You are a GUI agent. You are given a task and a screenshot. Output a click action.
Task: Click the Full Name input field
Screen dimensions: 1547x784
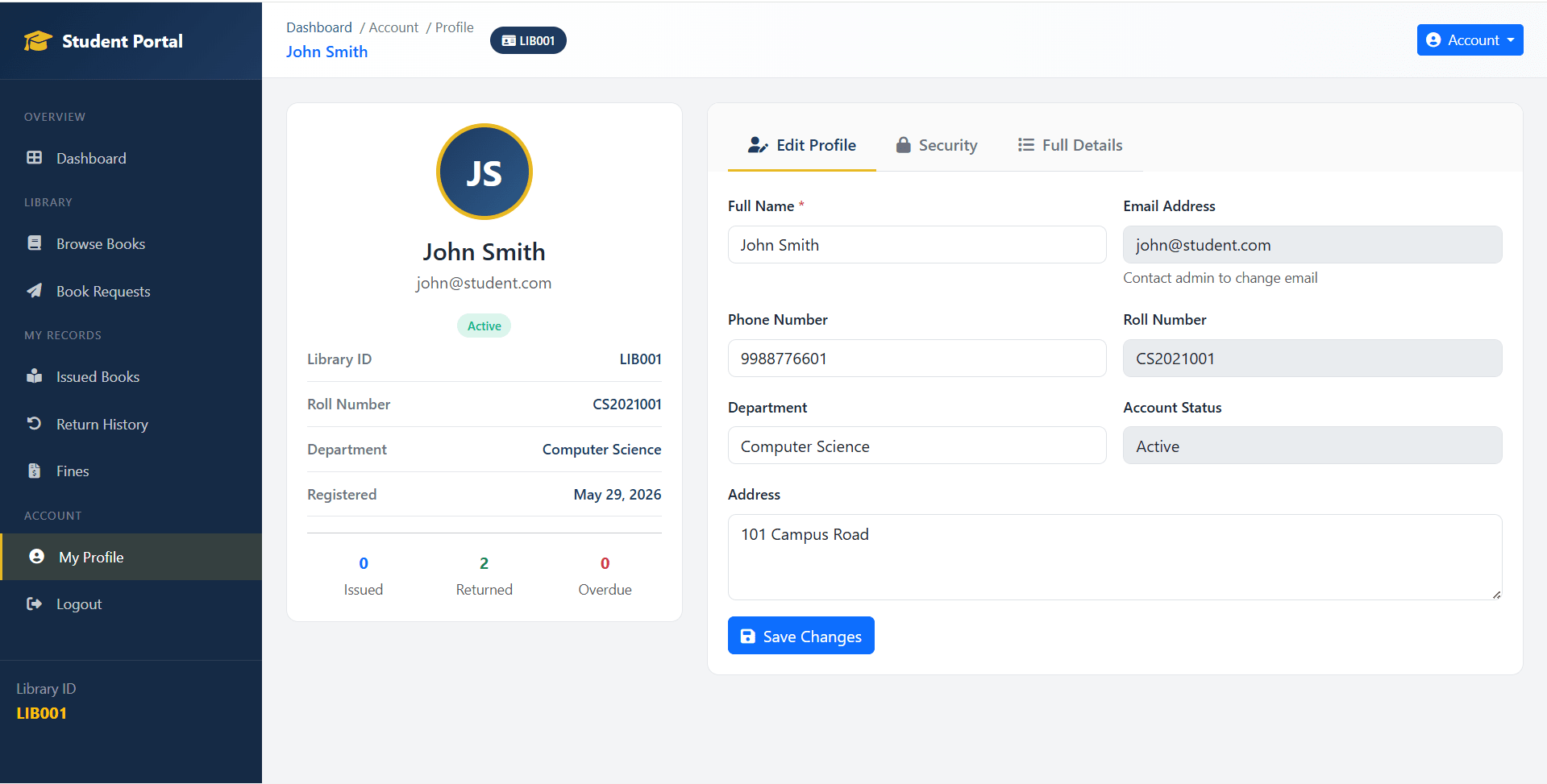tap(917, 245)
